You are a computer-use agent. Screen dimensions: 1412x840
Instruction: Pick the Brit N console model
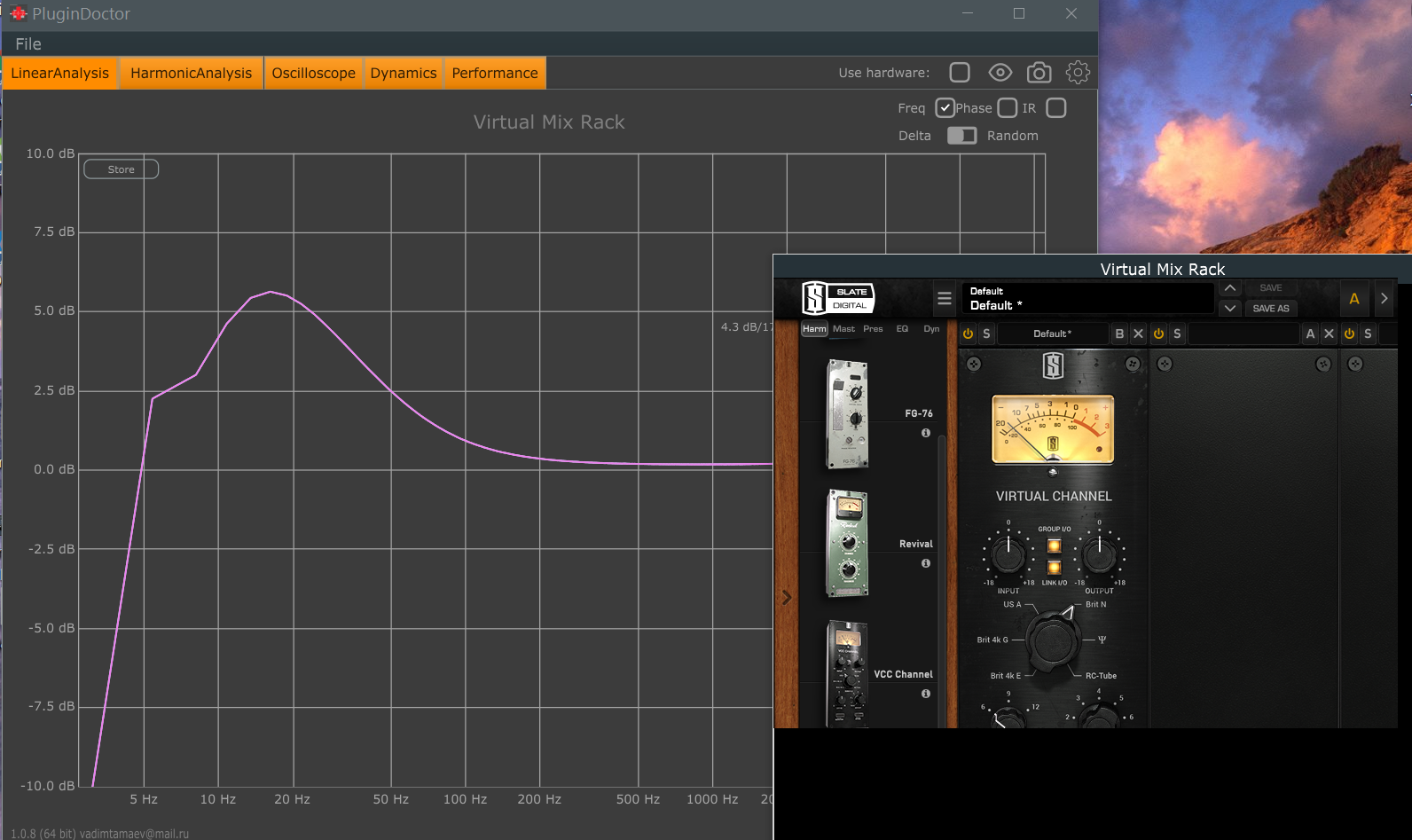click(x=1096, y=604)
